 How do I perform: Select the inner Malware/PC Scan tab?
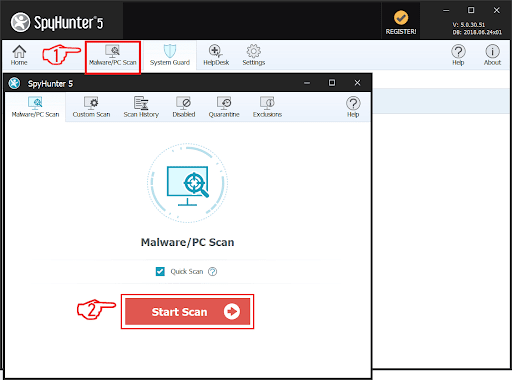[35, 107]
